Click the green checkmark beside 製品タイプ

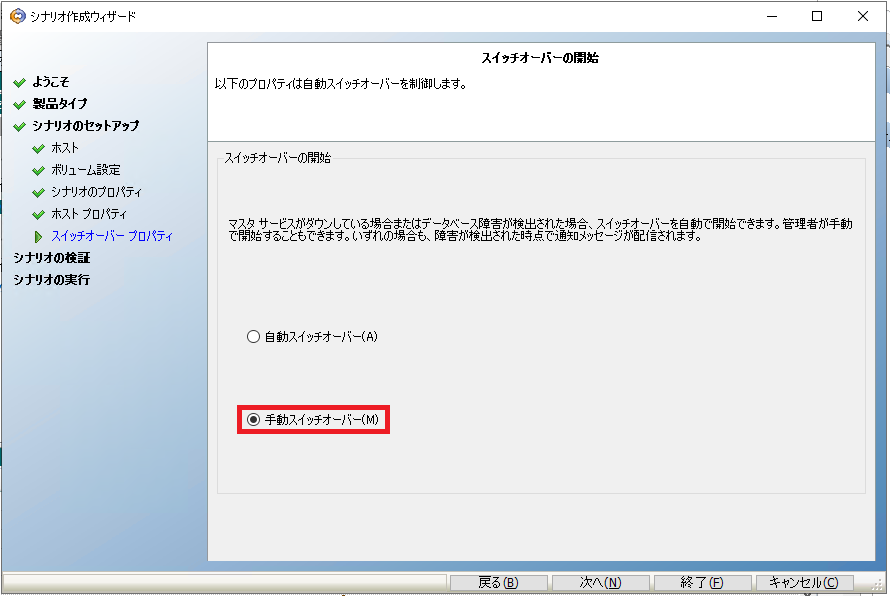tap(20, 104)
